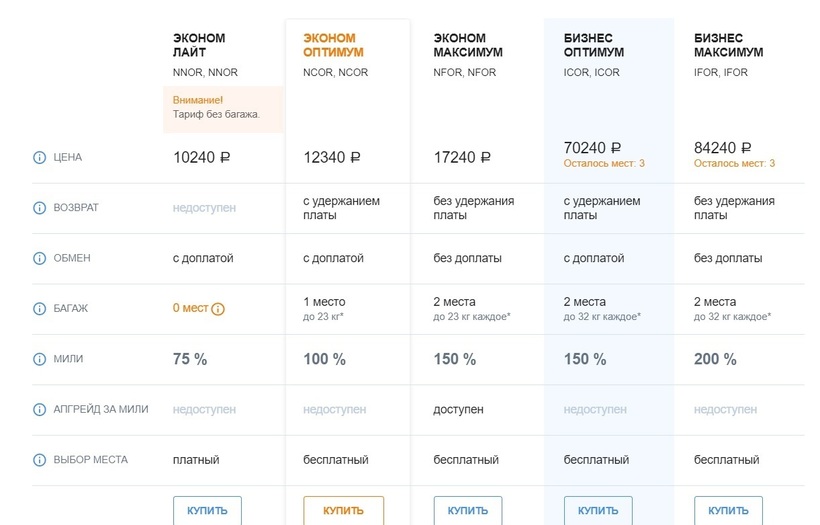The height and width of the screenshot is (525, 820).
Task: Click the info icon beside МИЛИ
Action: click(x=40, y=359)
